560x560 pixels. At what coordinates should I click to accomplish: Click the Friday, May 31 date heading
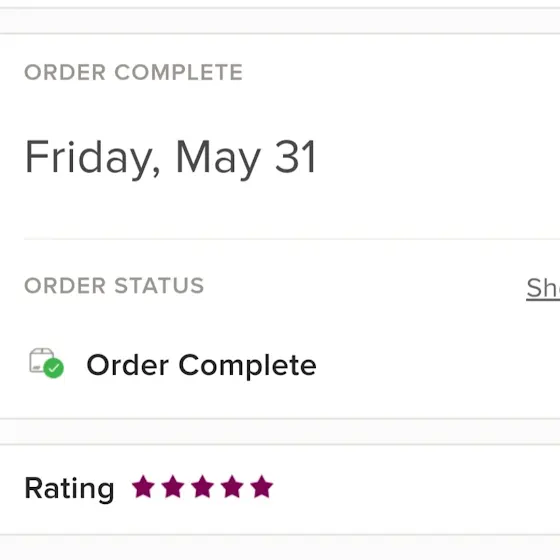coord(171,158)
